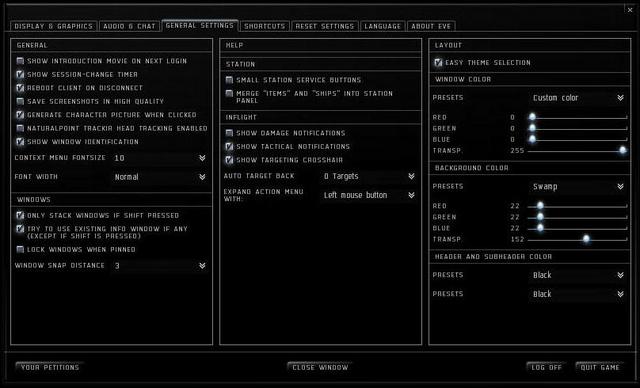
Task: Go to the Reset Settings tab
Action: [x=325, y=26]
